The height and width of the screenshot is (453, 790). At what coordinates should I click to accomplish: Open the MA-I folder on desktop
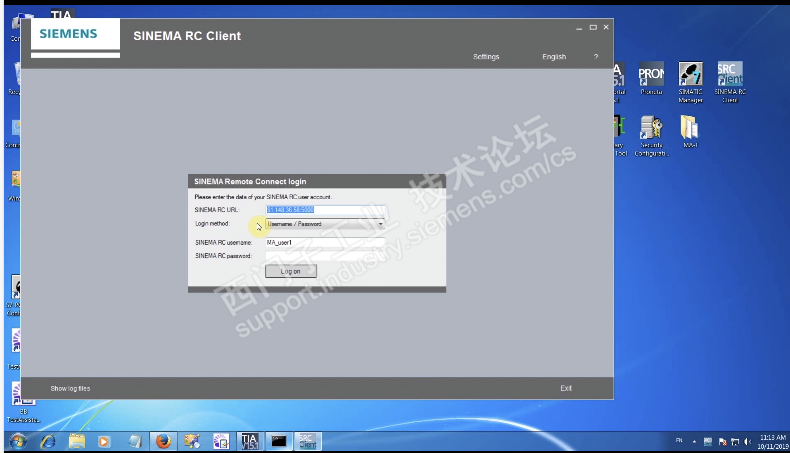coord(690,132)
